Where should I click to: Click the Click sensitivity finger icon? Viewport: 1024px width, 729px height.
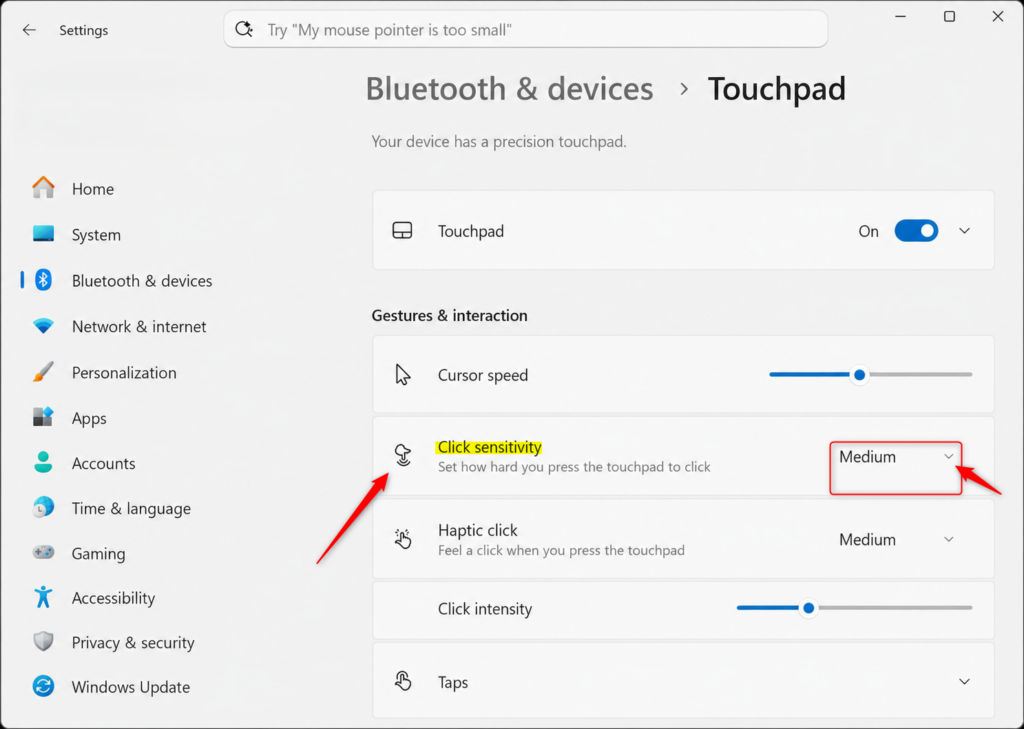403,455
